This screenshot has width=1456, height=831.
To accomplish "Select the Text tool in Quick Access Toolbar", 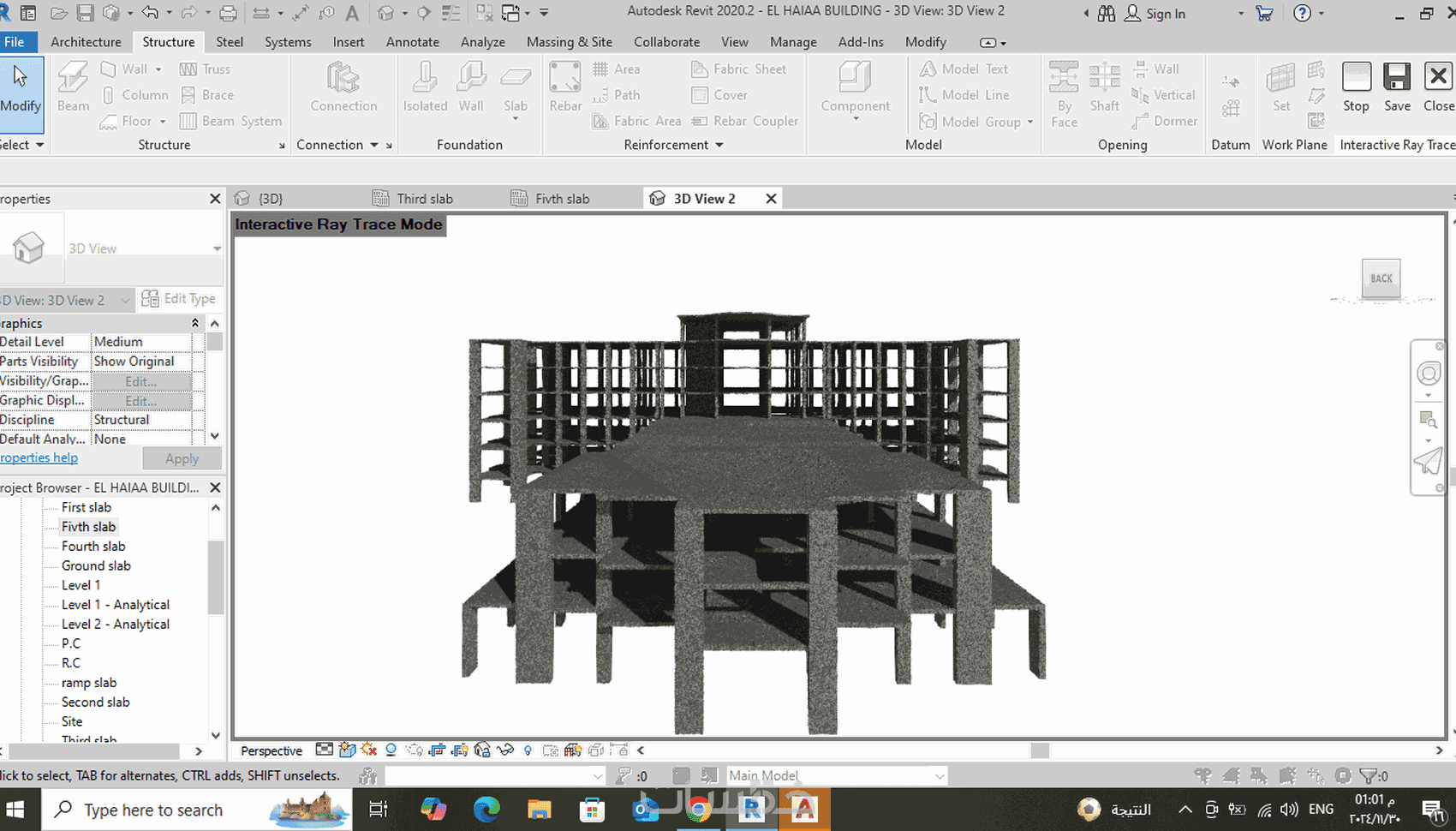I will 352,14.
